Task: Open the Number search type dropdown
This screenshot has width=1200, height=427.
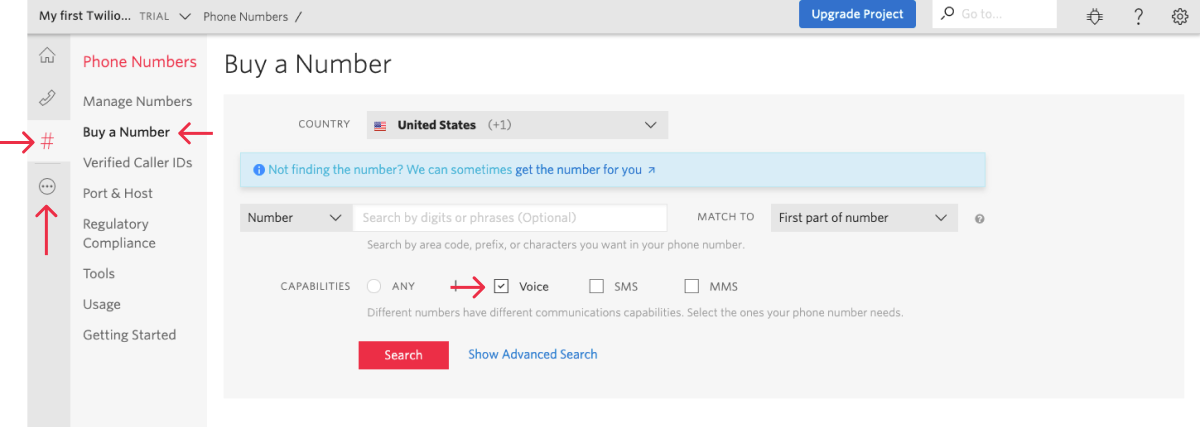Action: (x=295, y=218)
